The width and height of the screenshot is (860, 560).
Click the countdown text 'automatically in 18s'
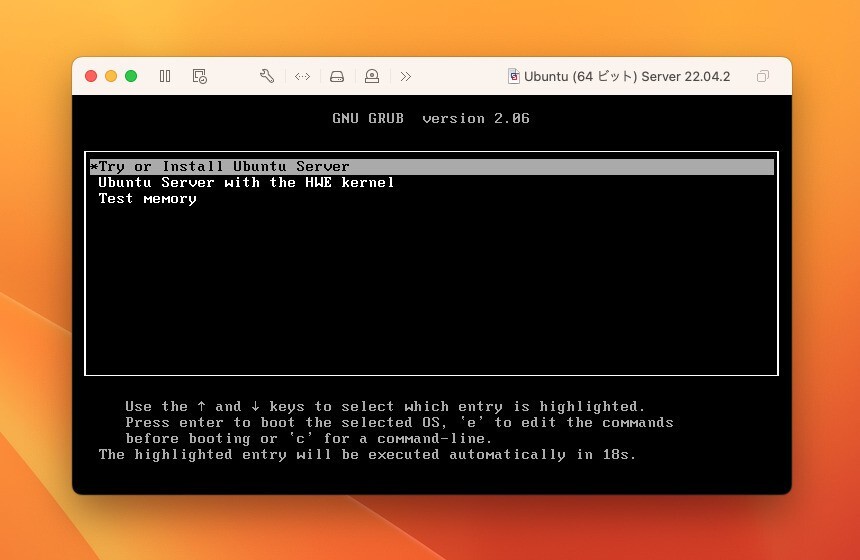542,455
